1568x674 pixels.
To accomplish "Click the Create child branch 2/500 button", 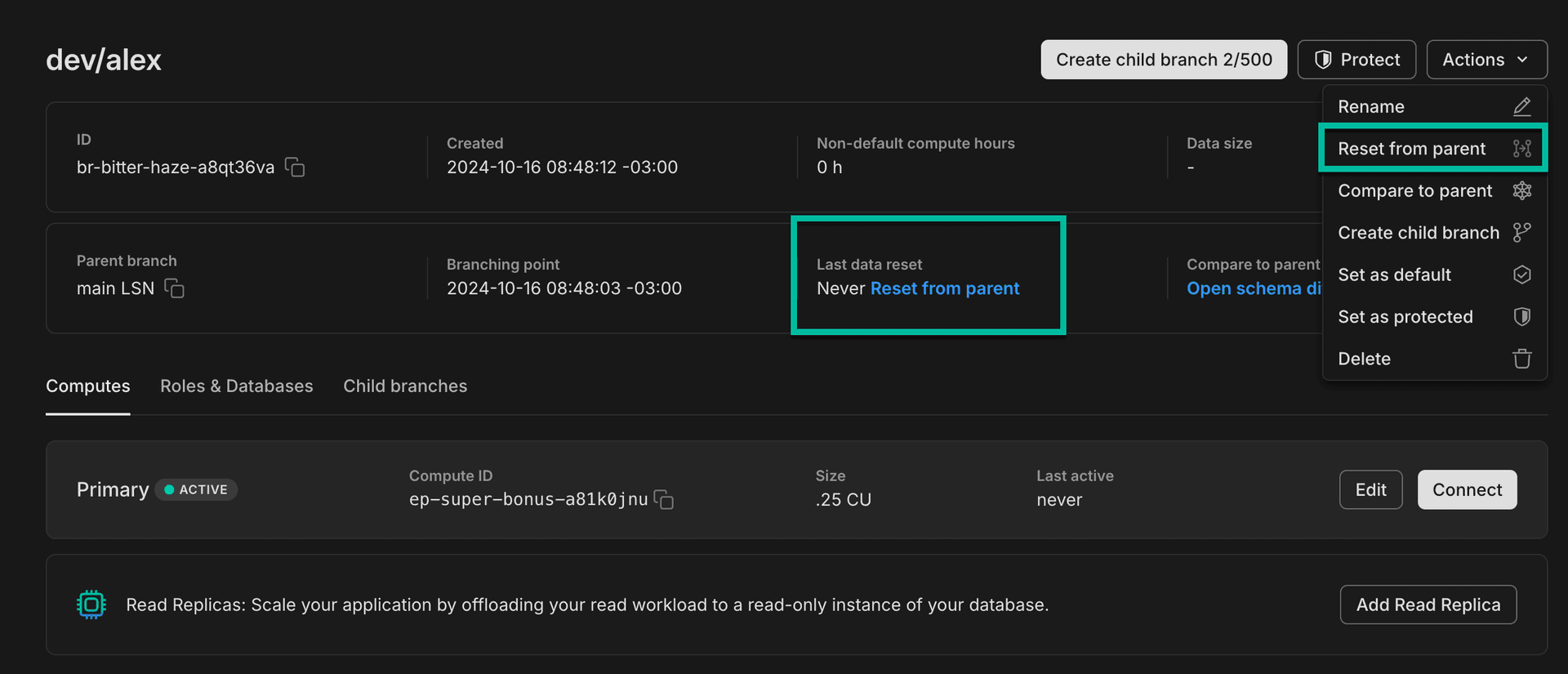I will 1163,60.
